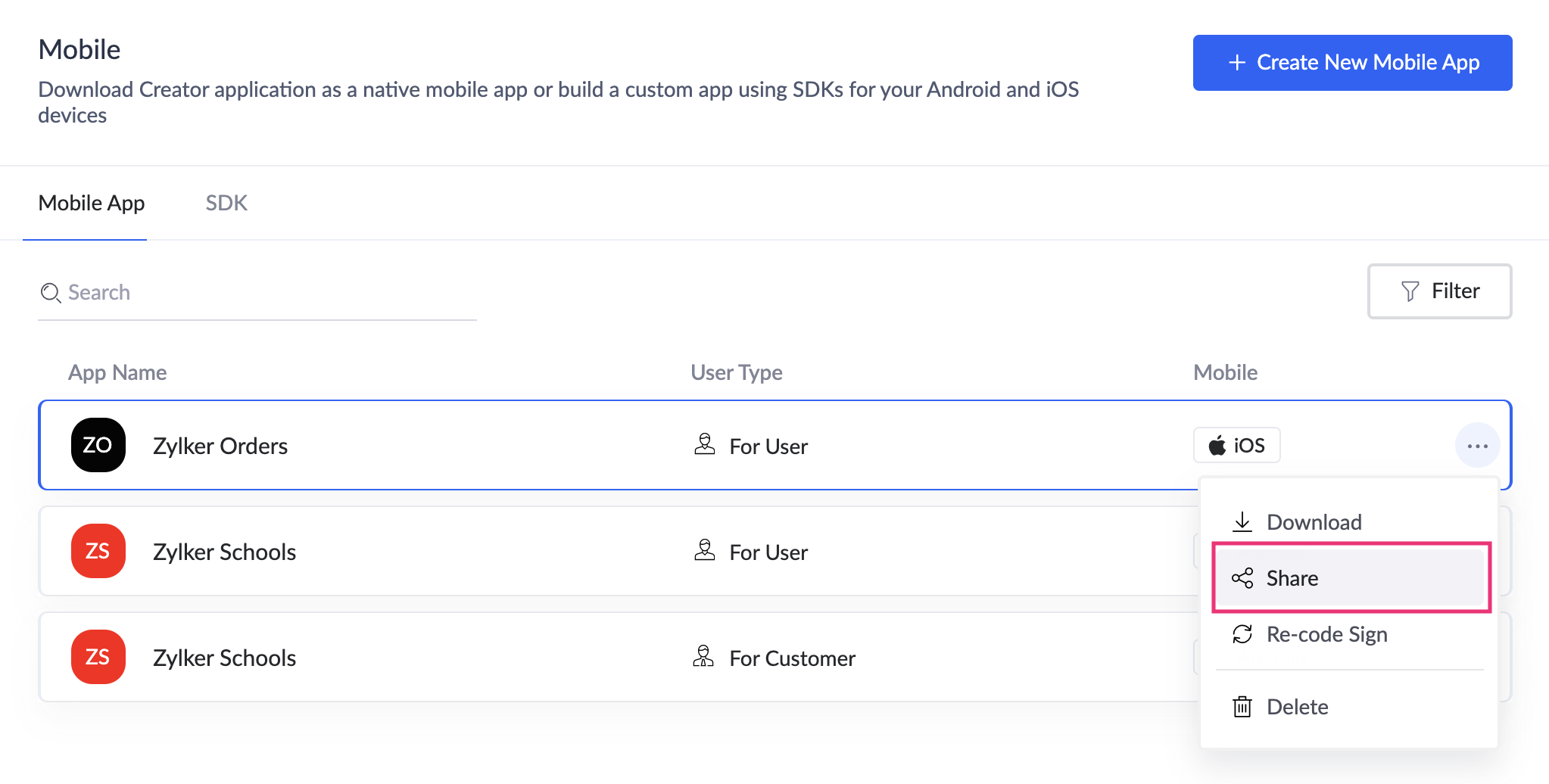This screenshot has width=1549, height=784.
Task: Click the Delete trash icon
Action: [1242, 706]
